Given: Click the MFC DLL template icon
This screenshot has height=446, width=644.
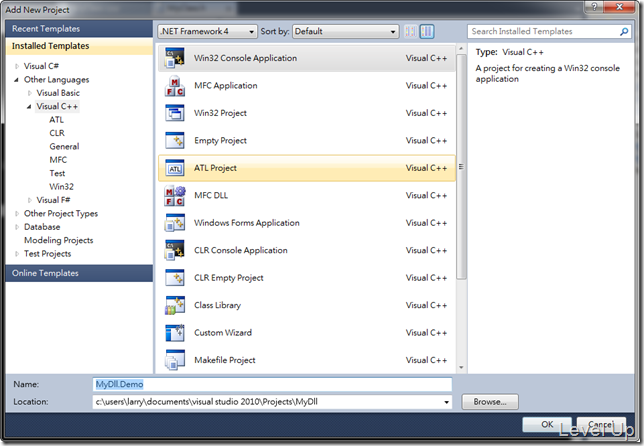Looking at the screenshot, I should pos(175,195).
